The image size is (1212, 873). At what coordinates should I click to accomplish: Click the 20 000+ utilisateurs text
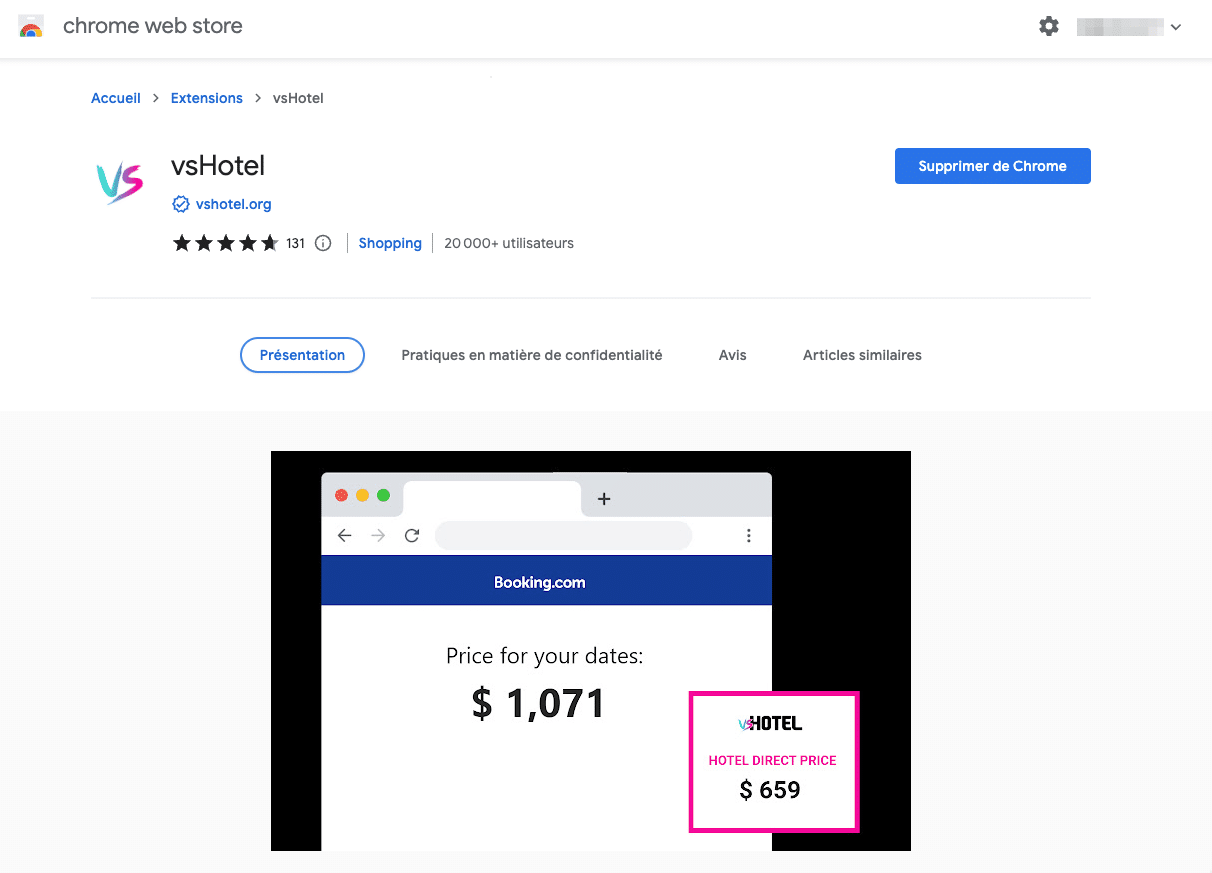click(509, 243)
